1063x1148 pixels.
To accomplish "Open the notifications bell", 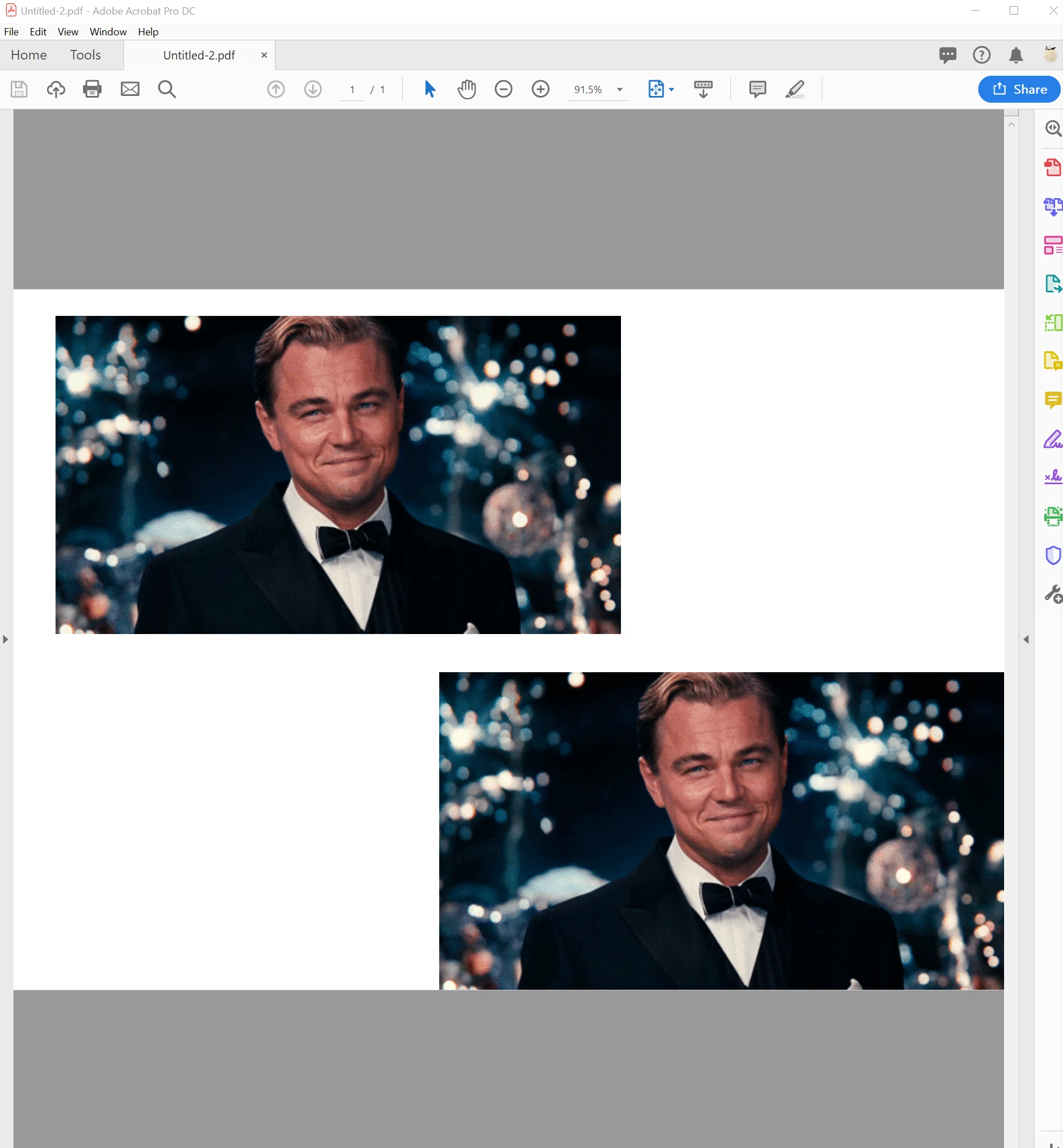I will tap(1016, 55).
